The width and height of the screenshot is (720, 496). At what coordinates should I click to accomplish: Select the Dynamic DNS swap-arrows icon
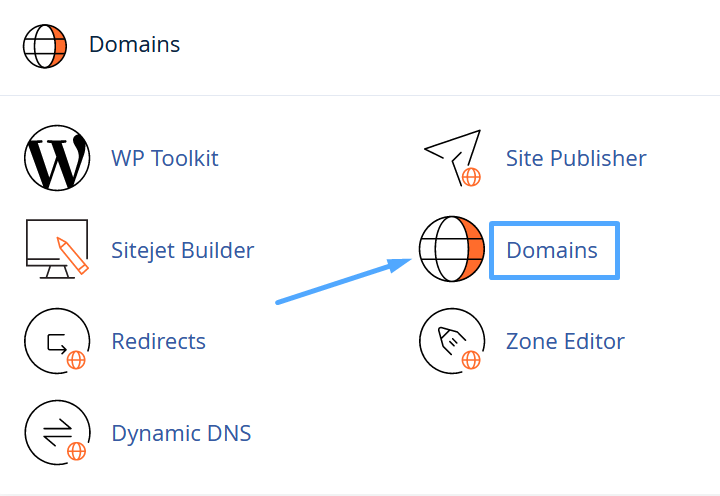(x=56, y=432)
